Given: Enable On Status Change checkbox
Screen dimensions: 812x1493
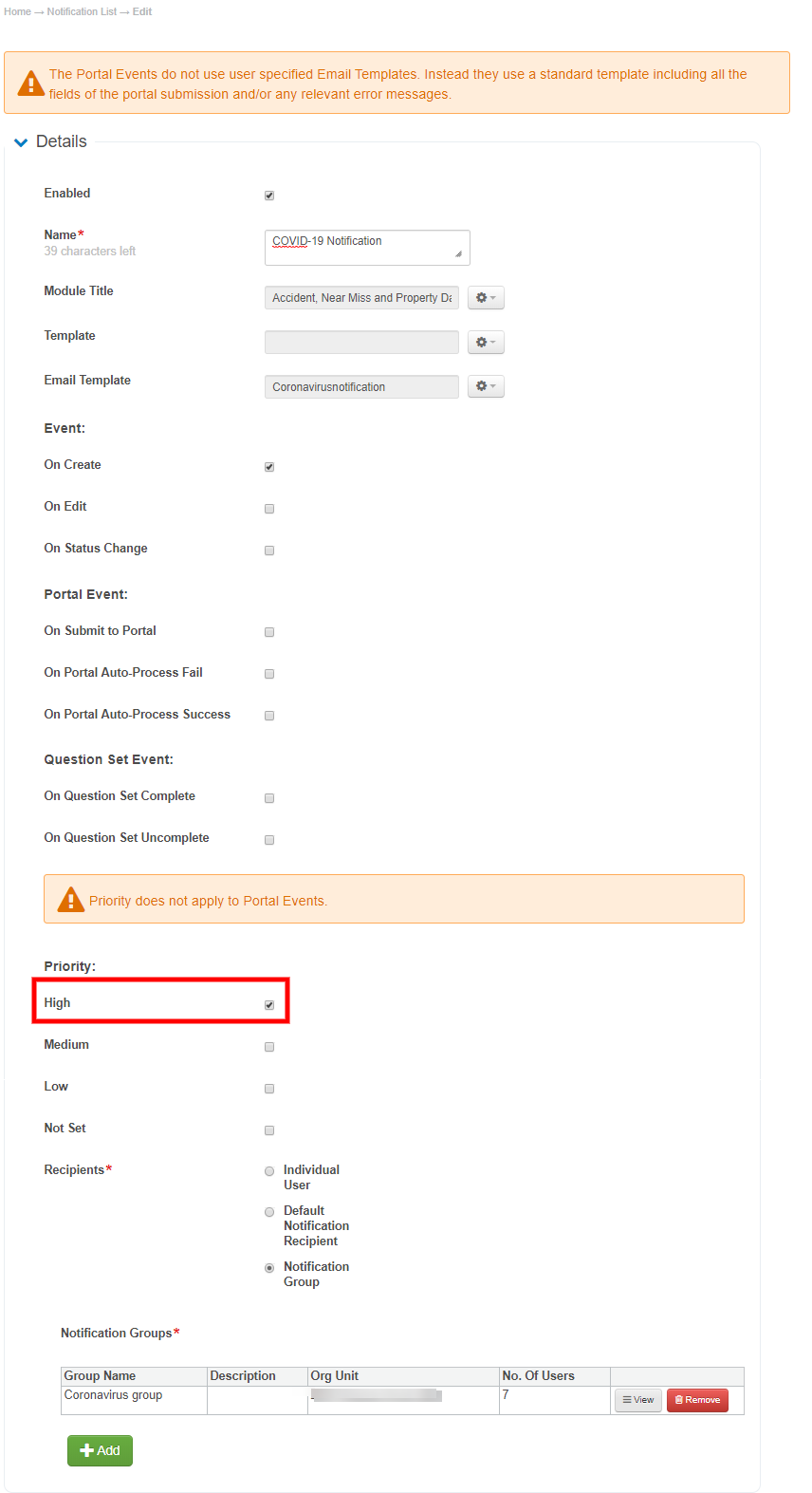Looking at the screenshot, I should click(x=269, y=551).
